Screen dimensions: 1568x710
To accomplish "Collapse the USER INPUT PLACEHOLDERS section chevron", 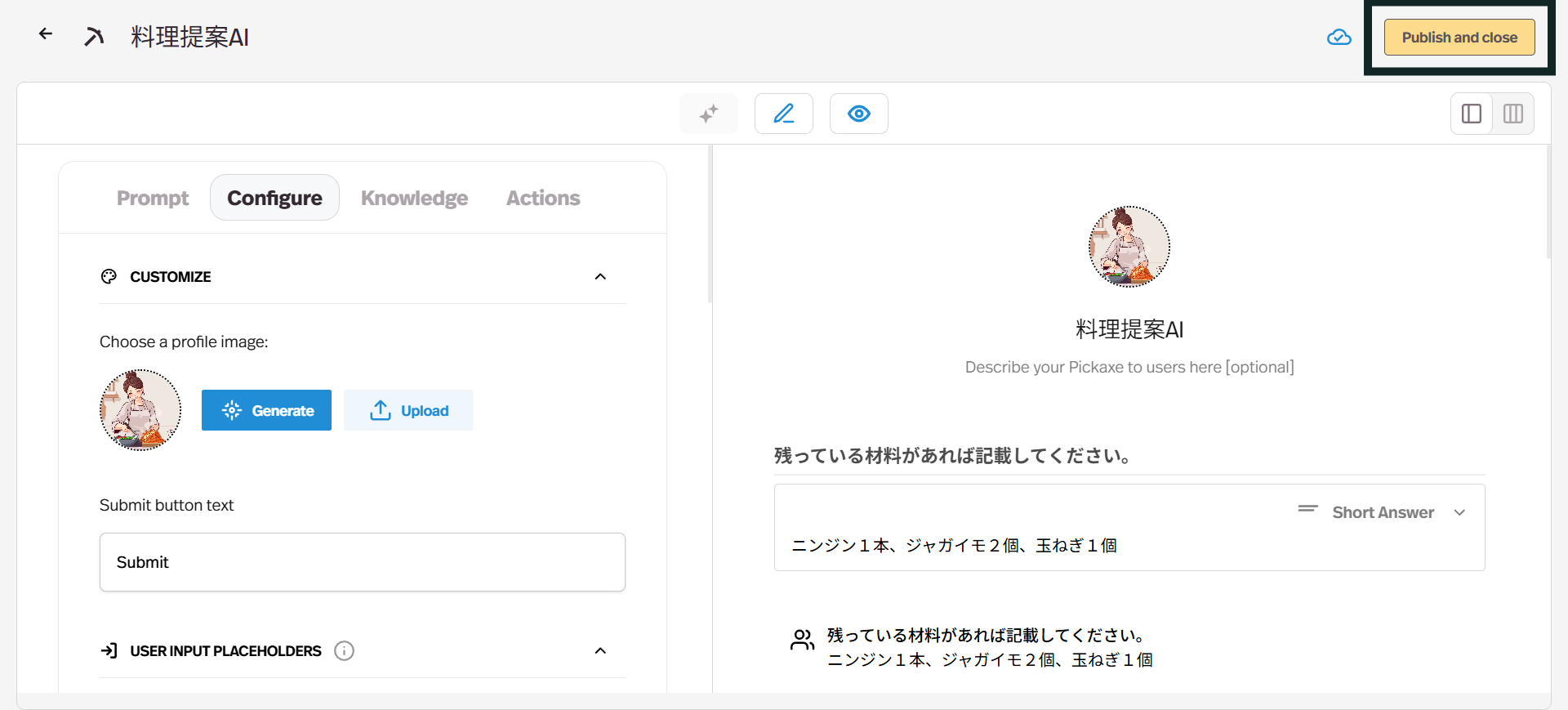I will tap(600, 650).
